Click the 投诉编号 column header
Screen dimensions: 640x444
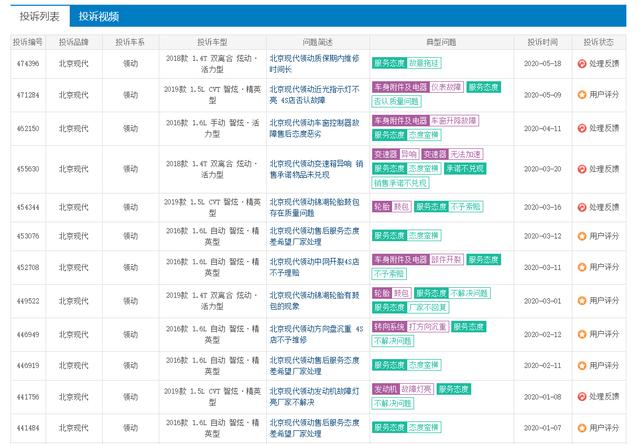(x=28, y=42)
